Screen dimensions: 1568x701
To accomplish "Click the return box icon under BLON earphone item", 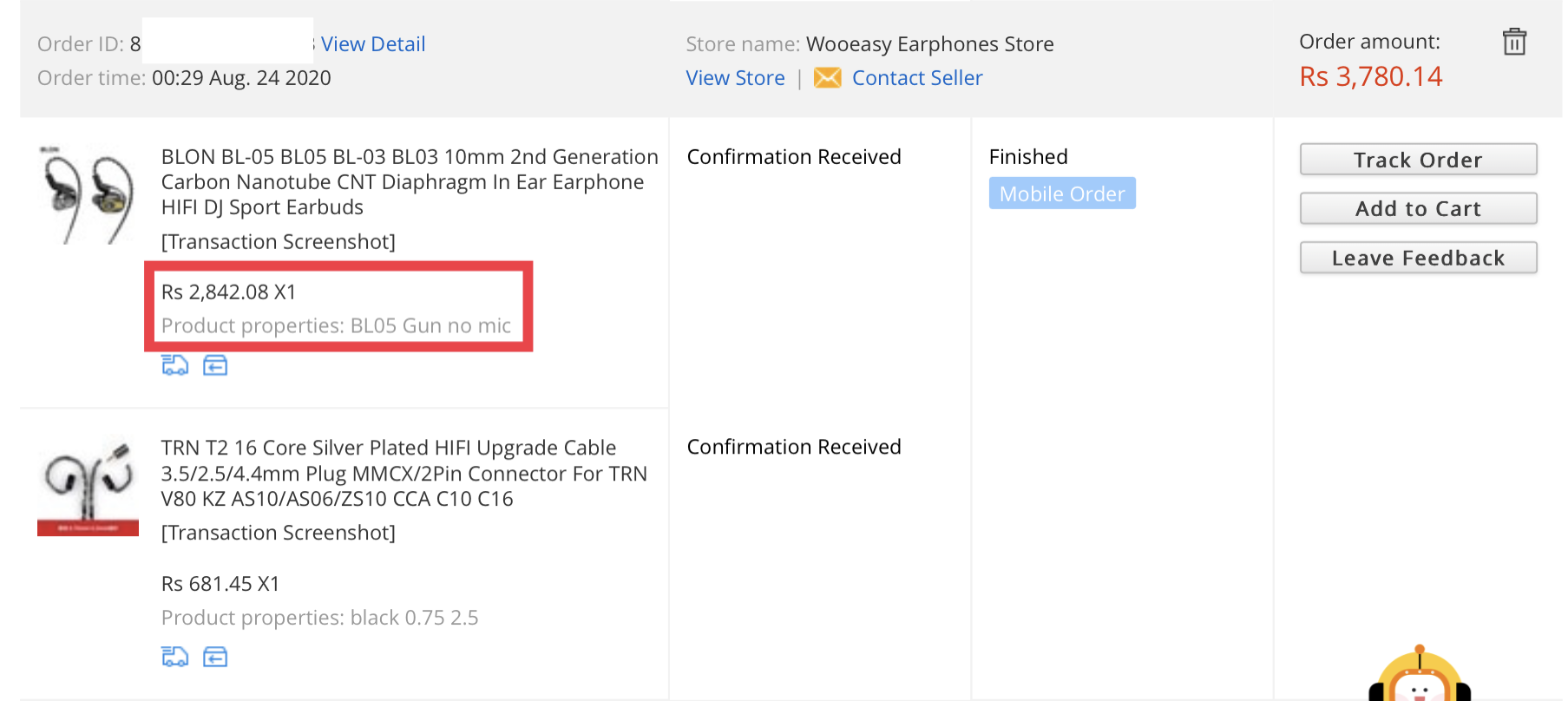I will click(x=215, y=365).
